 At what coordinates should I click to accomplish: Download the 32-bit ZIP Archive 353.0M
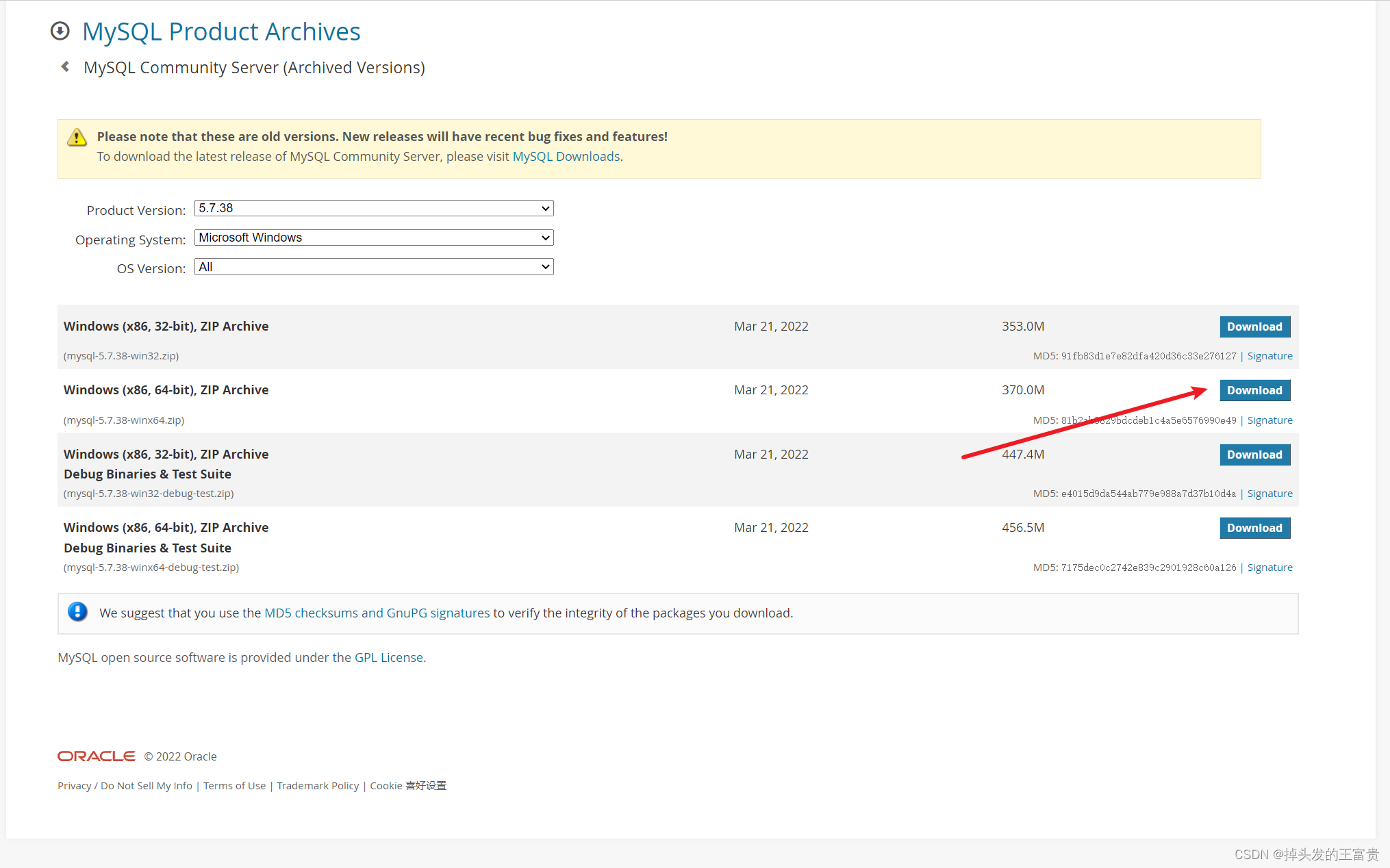(1254, 327)
